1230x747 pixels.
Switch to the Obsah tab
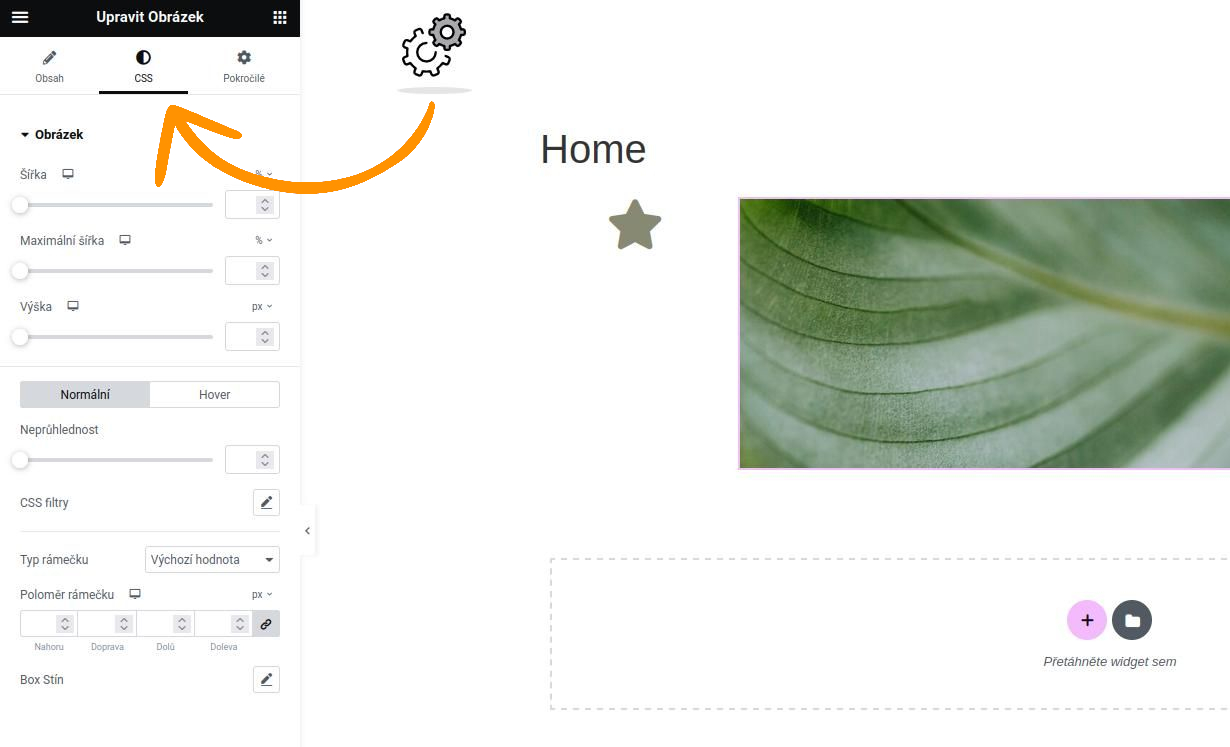tap(49, 67)
